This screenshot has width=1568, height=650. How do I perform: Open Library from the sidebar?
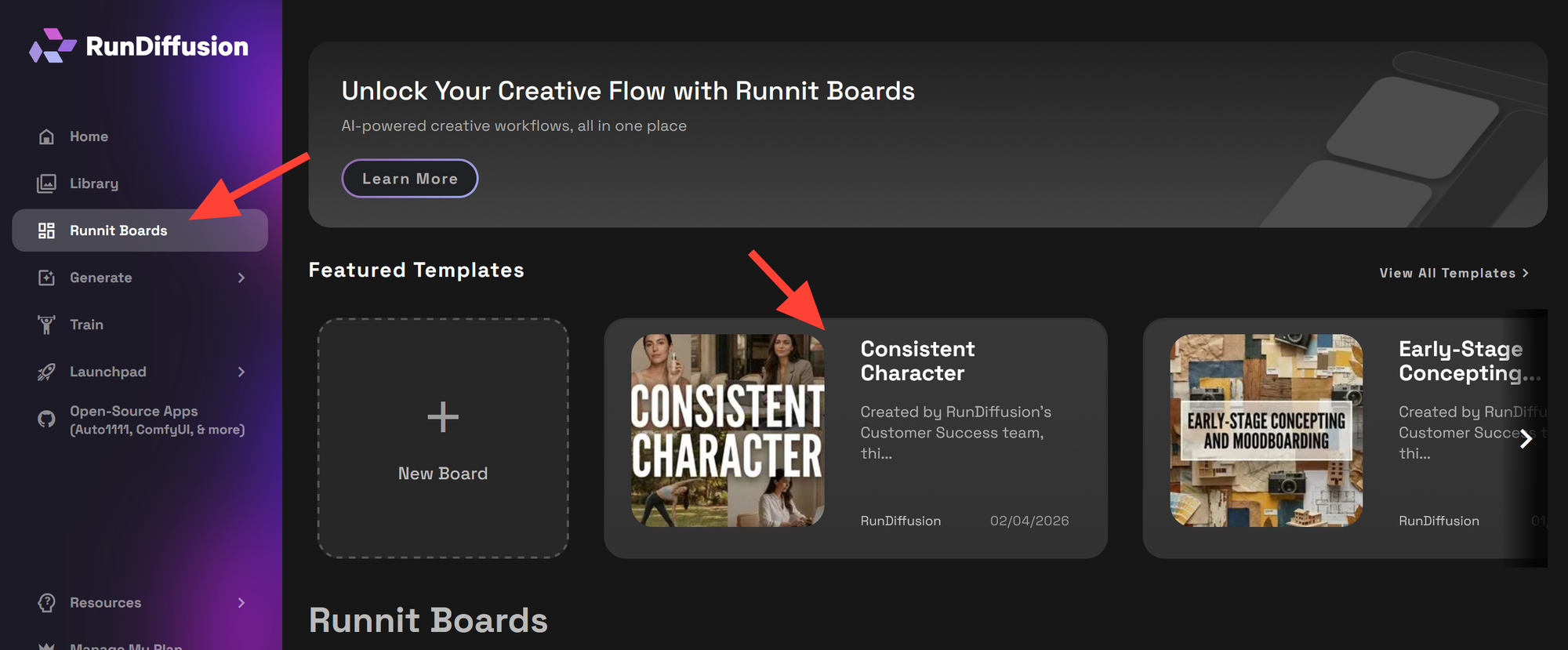140,183
